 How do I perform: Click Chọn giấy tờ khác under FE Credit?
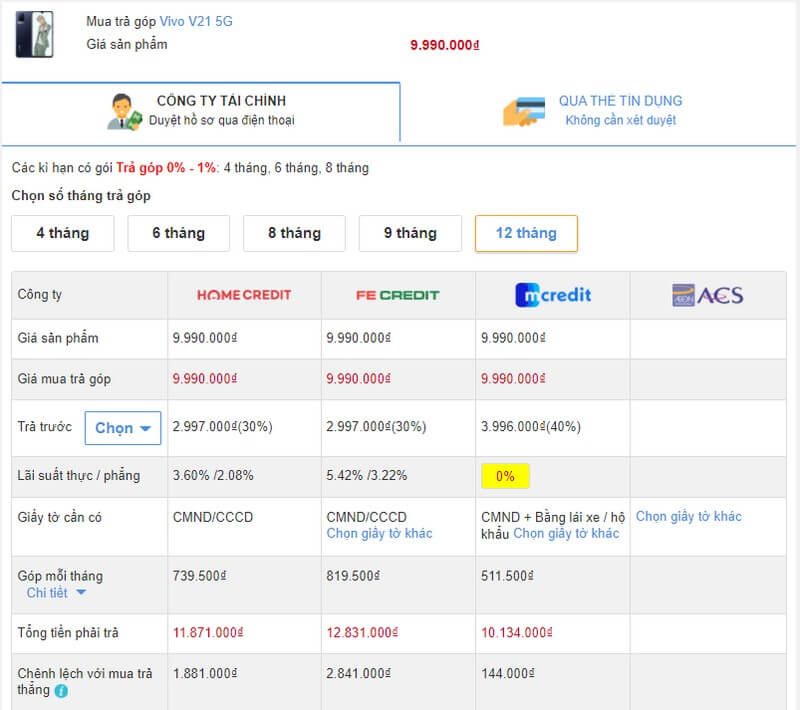[x=379, y=534]
